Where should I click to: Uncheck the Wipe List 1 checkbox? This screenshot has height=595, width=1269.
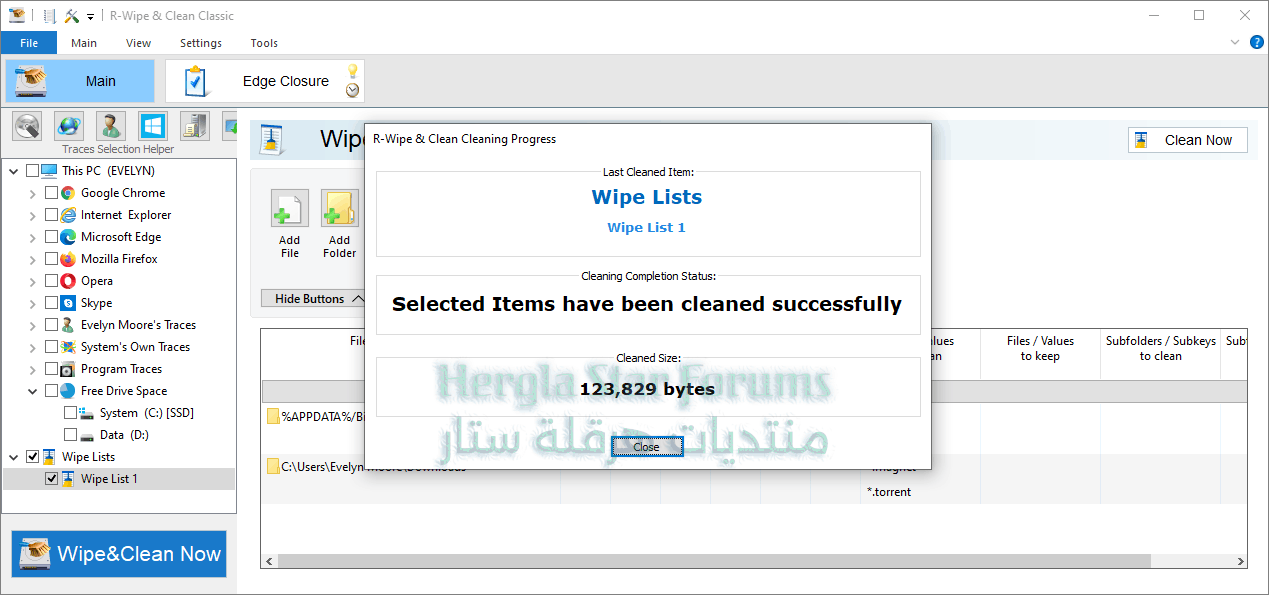52,479
